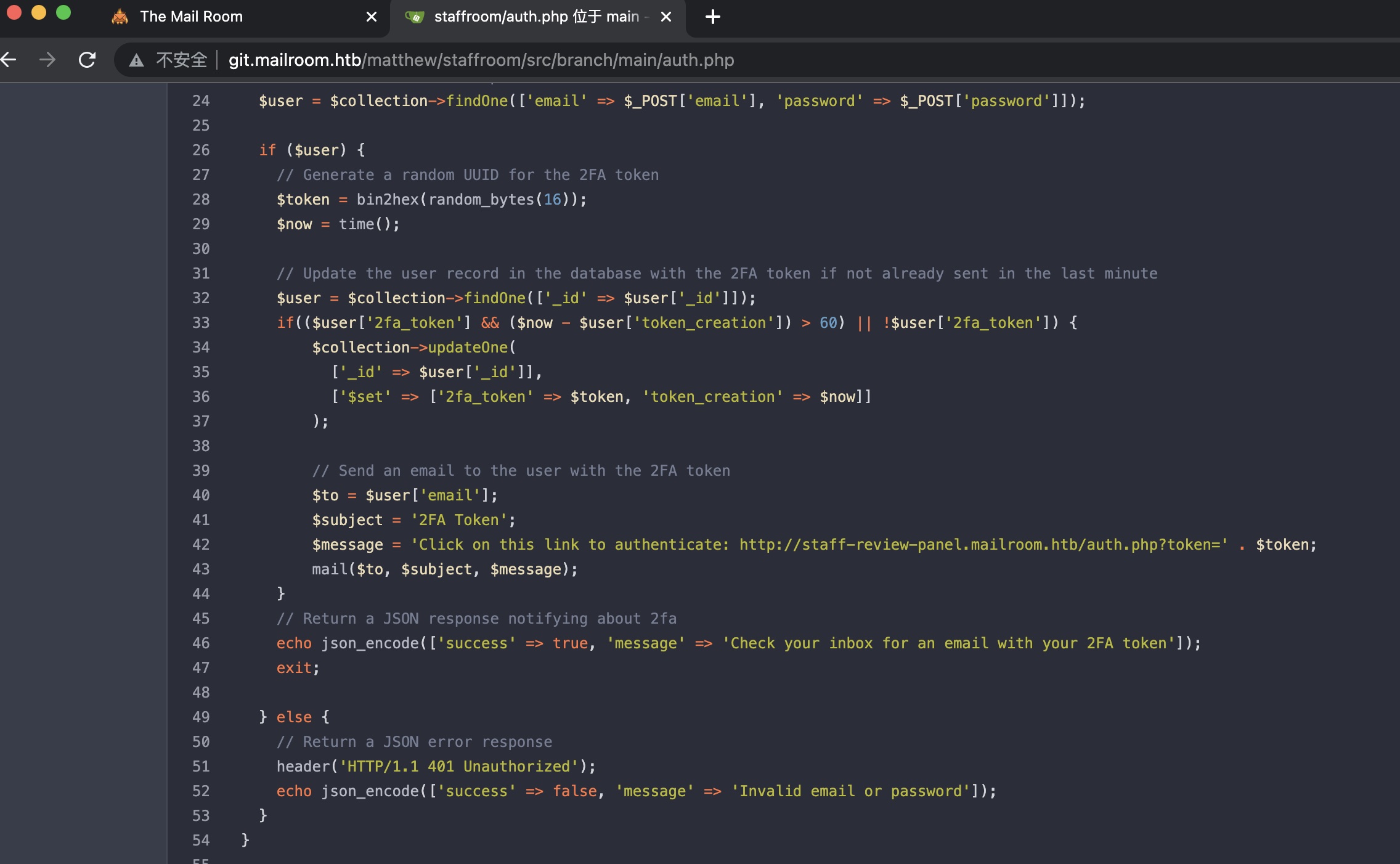Click the green window zoom button
This screenshot has height=864, width=1400.
click(63, 13)
